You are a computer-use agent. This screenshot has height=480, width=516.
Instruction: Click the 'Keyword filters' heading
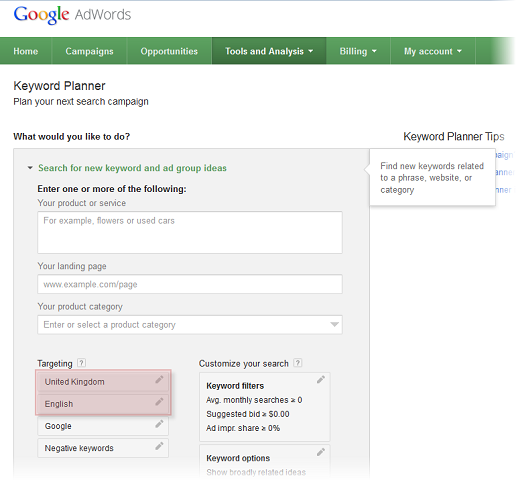235,386
